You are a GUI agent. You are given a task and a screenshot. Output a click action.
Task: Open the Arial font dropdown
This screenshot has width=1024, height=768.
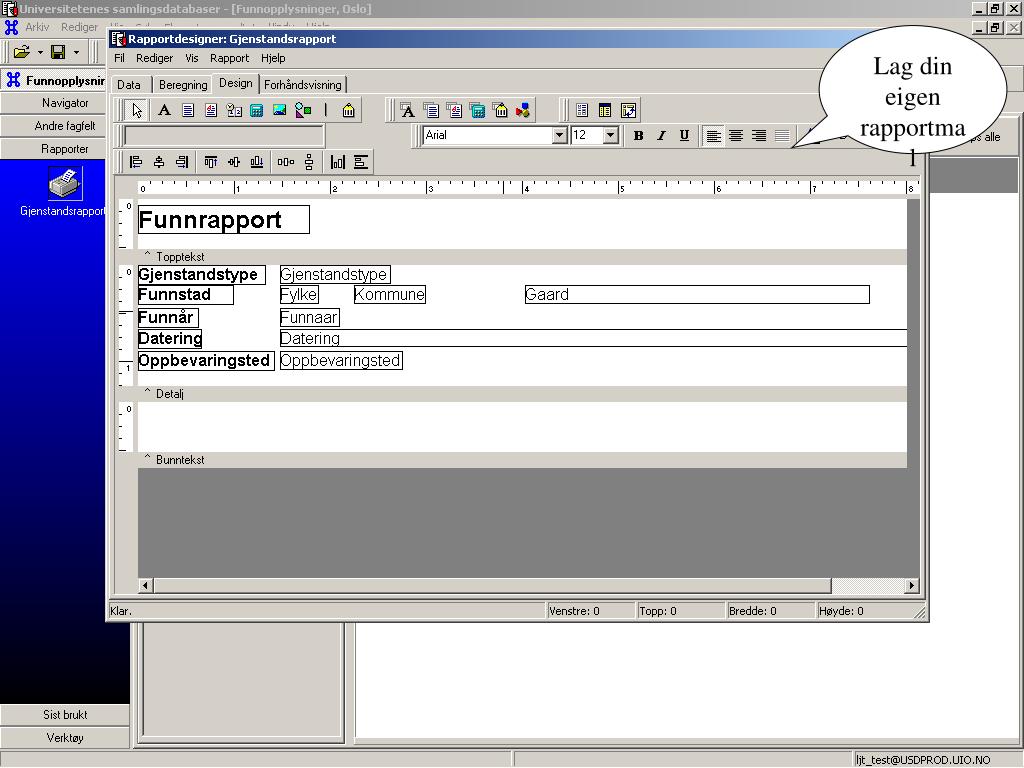[559, 135]
